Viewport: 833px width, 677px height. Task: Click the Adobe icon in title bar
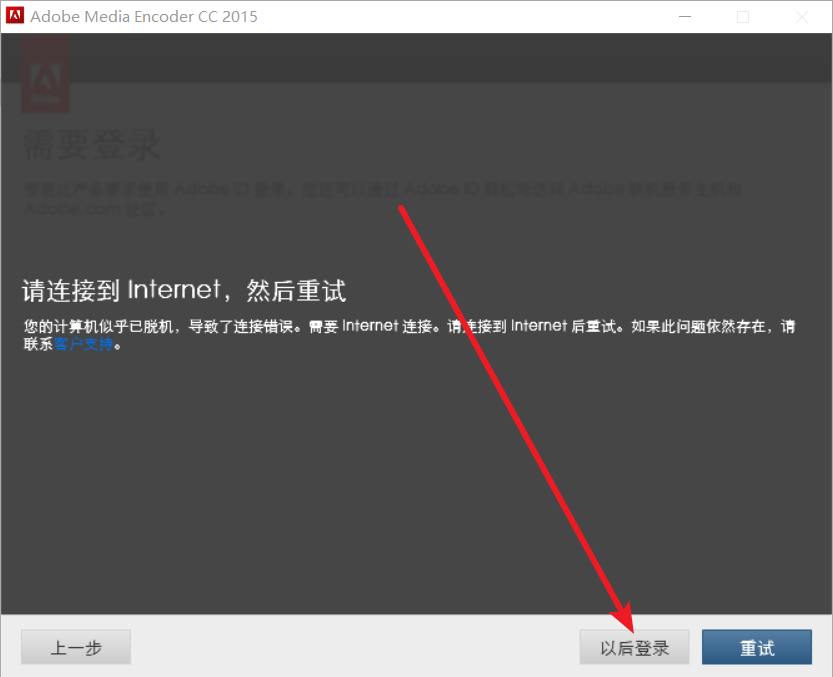(15, 15)
